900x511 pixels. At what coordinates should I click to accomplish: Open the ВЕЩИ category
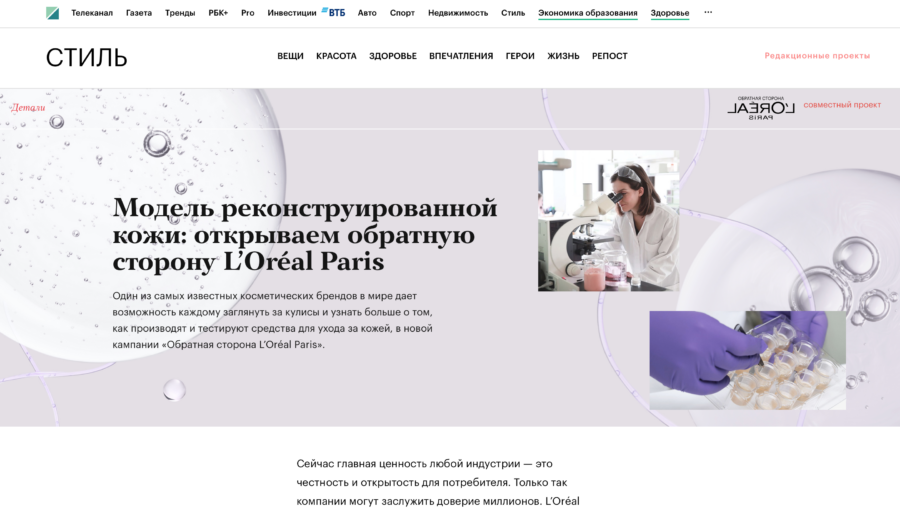(290, 56)
